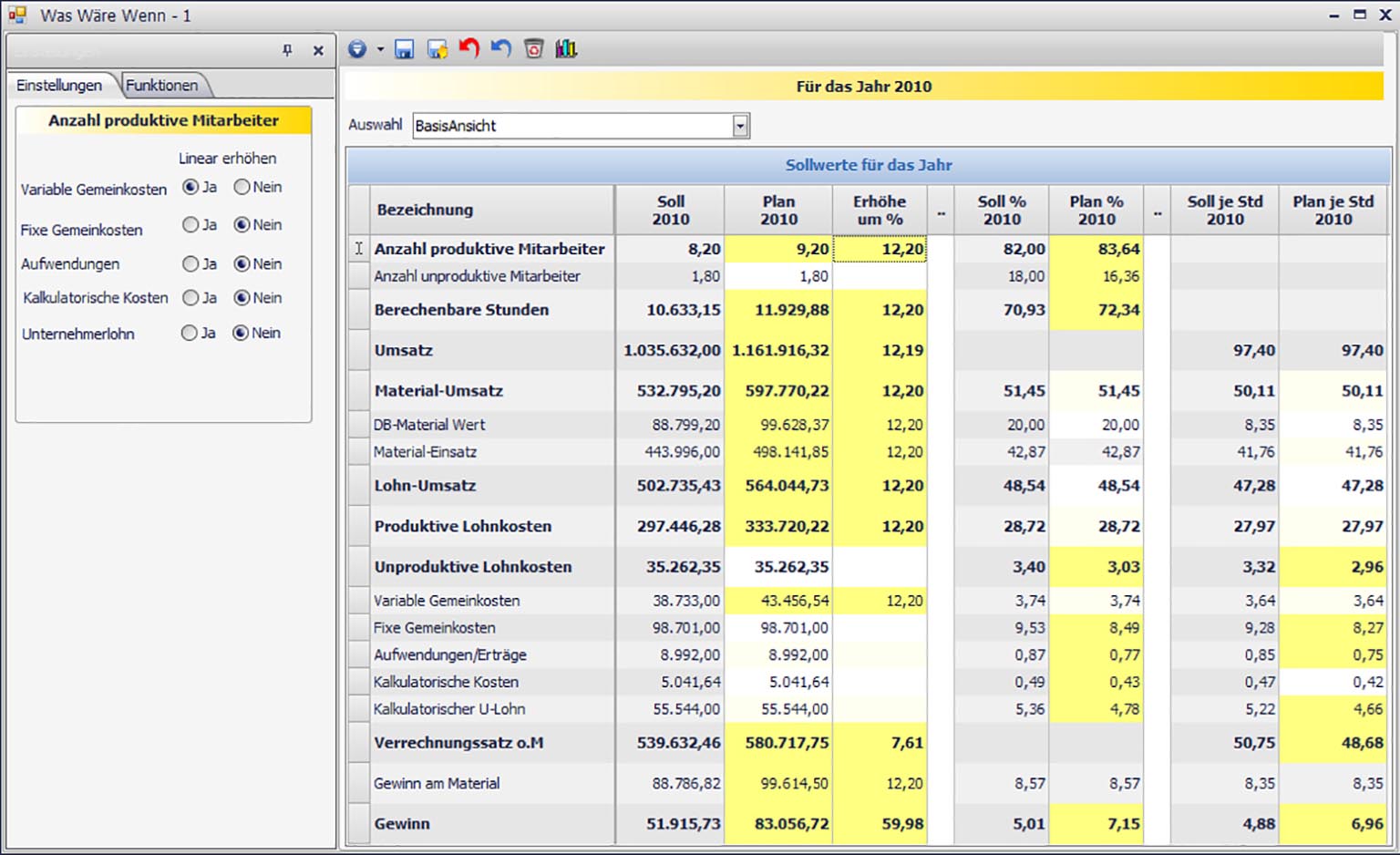Open the Auswahl BasisAnsicht dropdown
Screen dimensions: 1400x855
[x=740, y=126]
